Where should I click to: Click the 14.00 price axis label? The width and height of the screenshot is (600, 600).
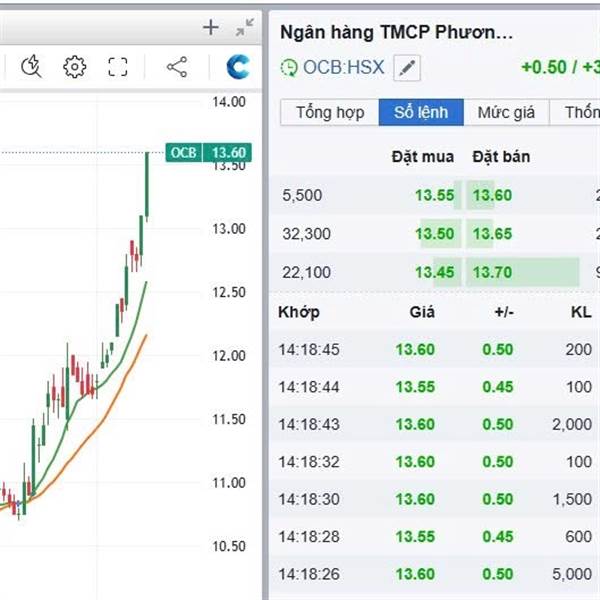229,102
